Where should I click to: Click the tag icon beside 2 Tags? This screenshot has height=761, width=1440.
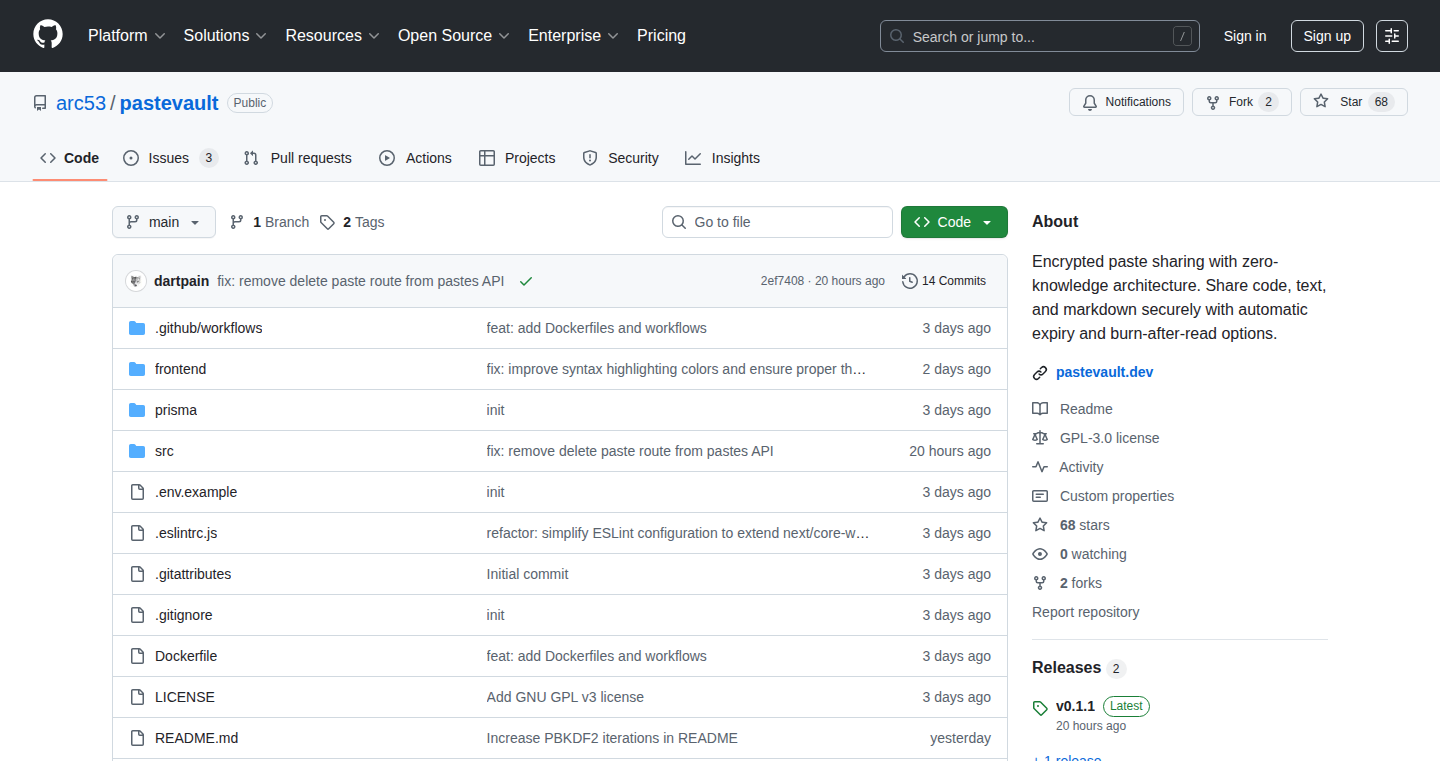click(327, 222)
